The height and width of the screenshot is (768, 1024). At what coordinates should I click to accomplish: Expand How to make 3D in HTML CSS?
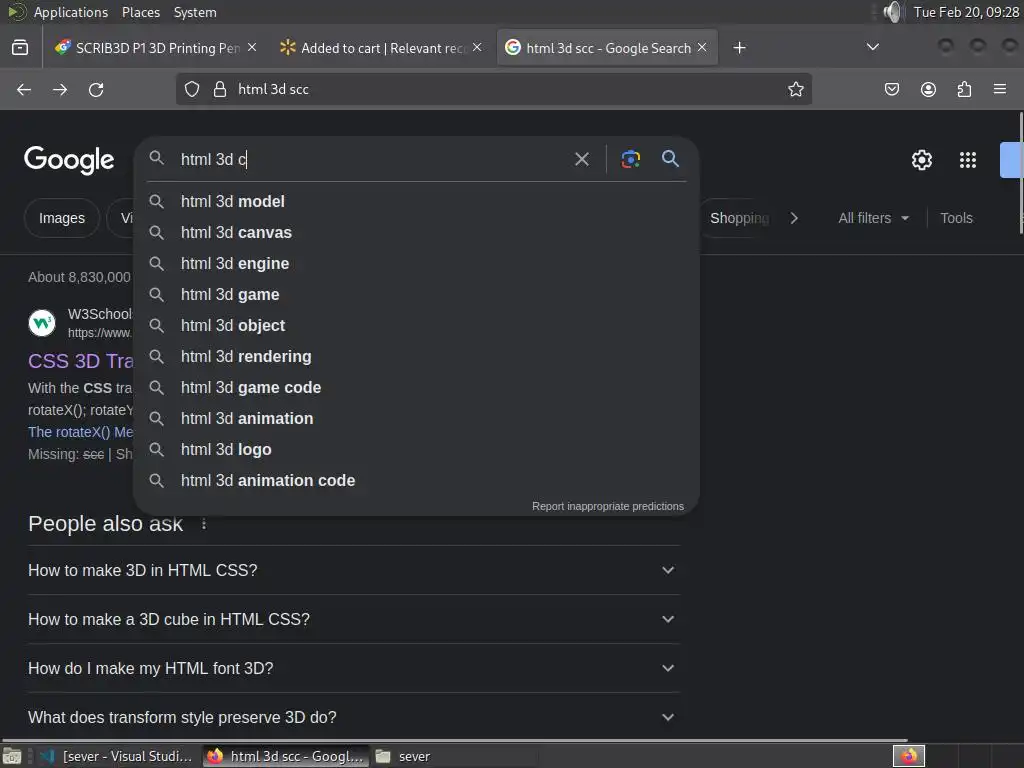[x=354, y=570]
